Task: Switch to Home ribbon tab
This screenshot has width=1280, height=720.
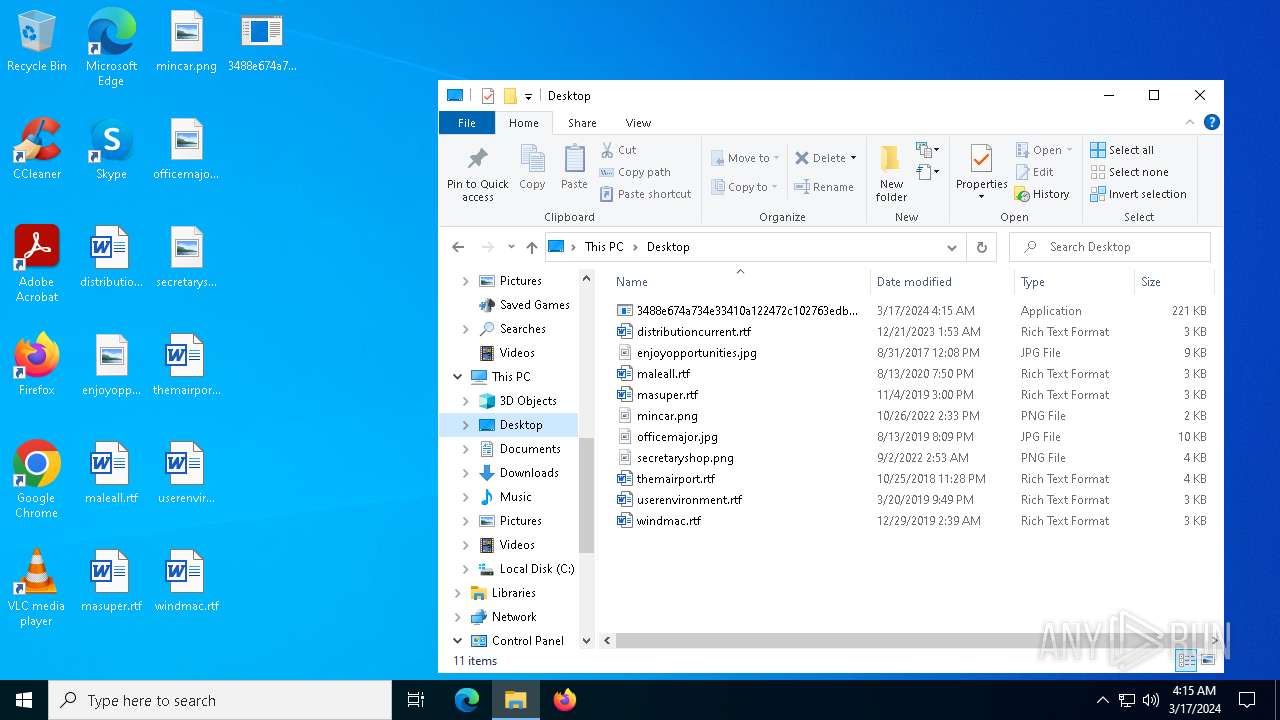Action: (x=523, y=123)
